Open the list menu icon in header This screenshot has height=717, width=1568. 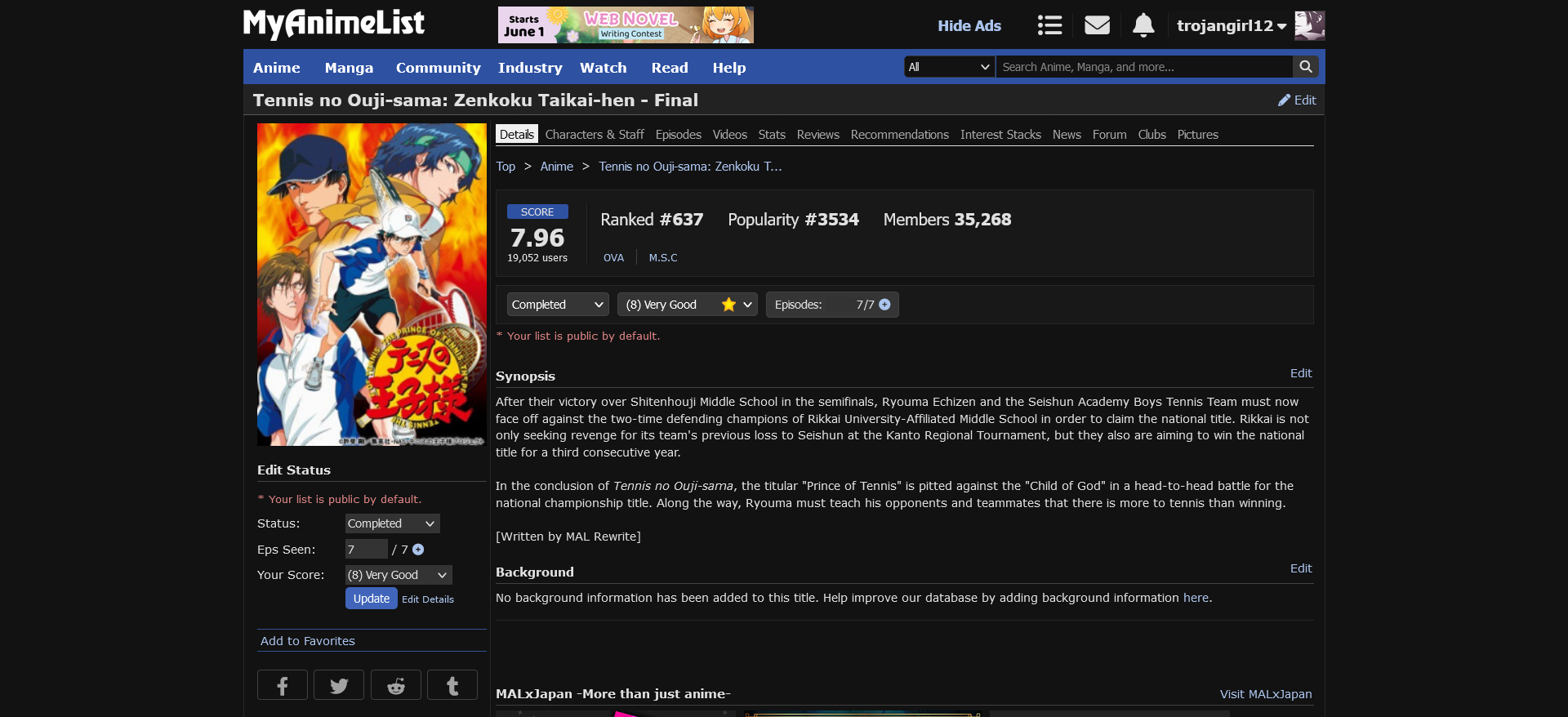[x=1049, y=25]
